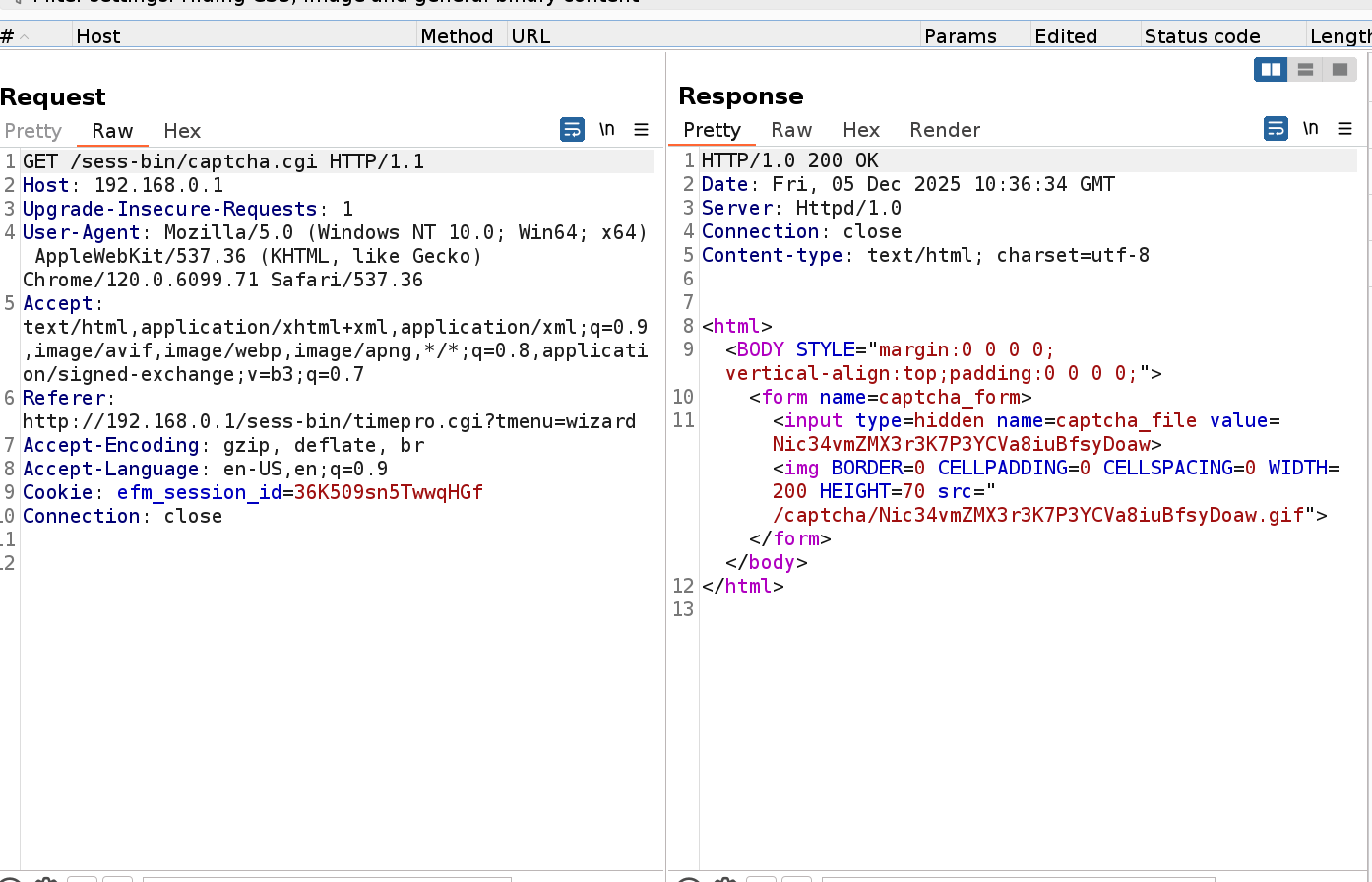Screen dimensions: 1372x882
Task: Select the combined single-panel layout icon
Action: click(x=1340, y=70)
